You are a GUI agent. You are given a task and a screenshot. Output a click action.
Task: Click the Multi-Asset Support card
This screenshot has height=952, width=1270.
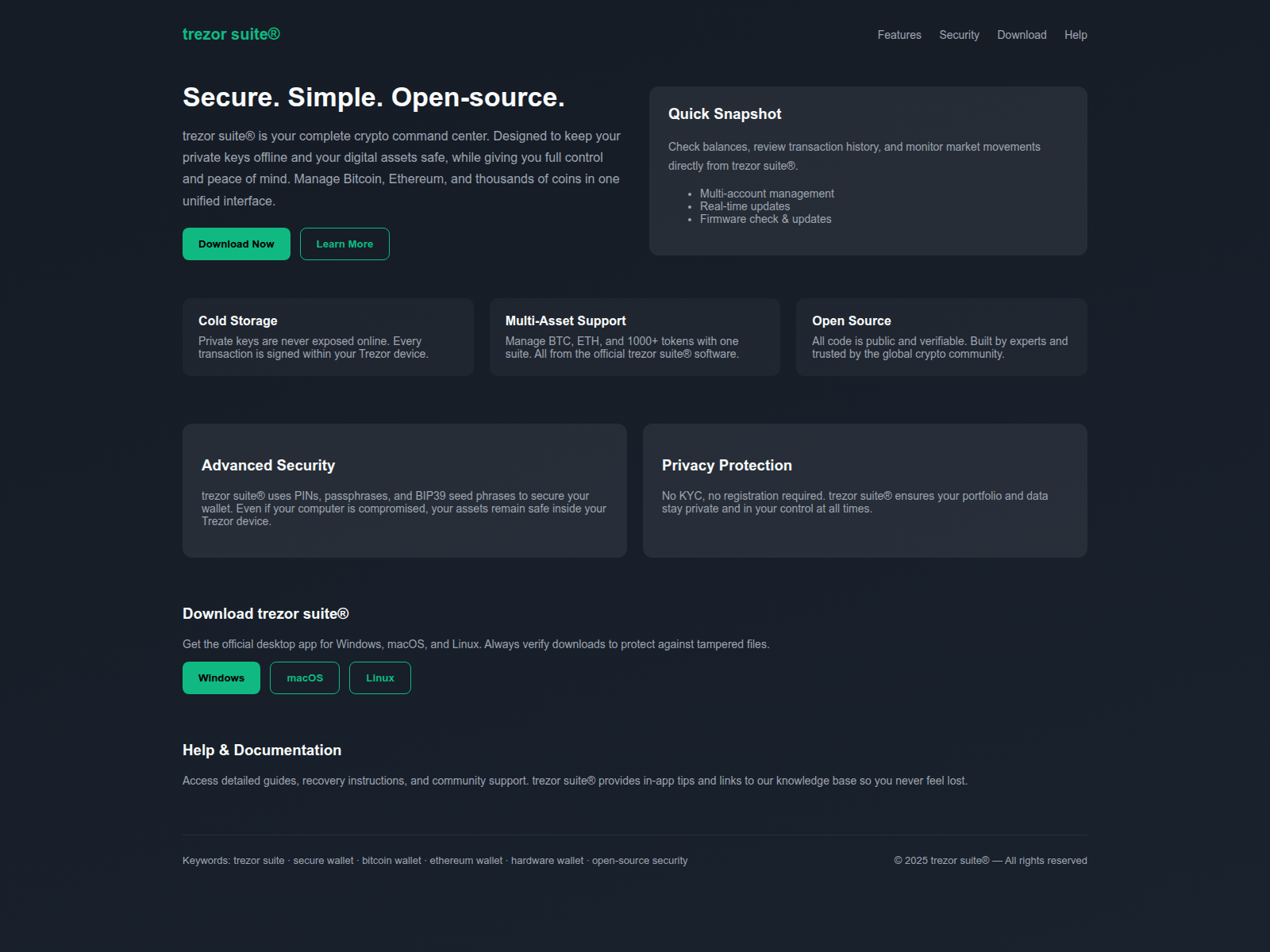[634, 337]
